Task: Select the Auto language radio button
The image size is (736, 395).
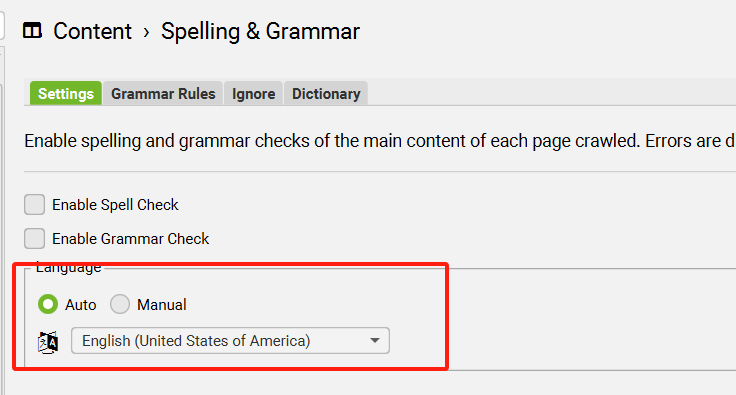Action: tap(48, 304)
